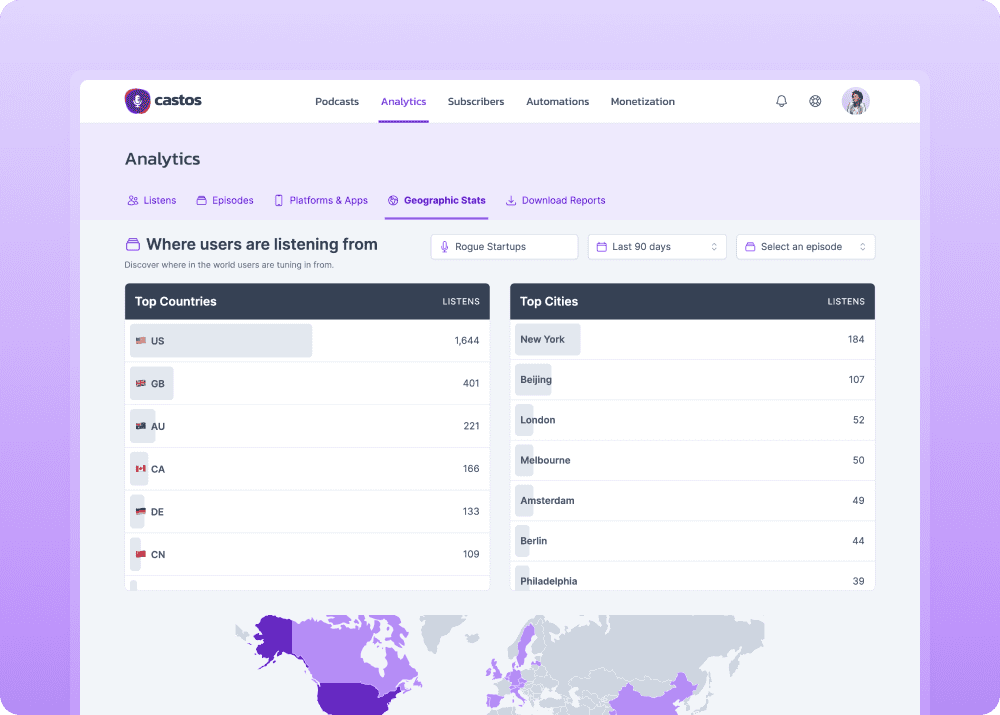
Task: Click the Germany flag icon
Action: pos(141,512)
